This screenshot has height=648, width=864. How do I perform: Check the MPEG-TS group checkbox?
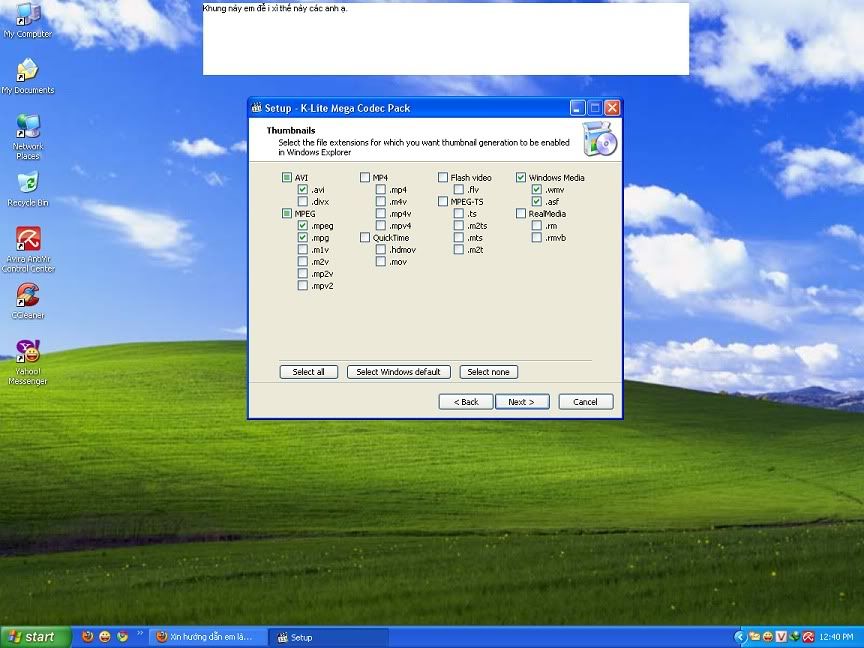[443, 202]
